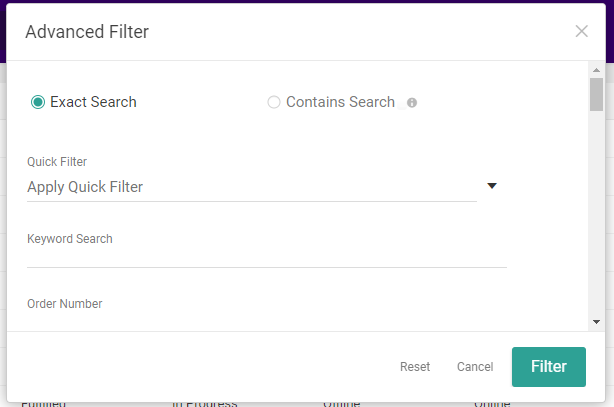This screenshot has height=407, width=614.
Task: Click the dialog's vertical scrollbar thumb
Action: pos(596,93)
